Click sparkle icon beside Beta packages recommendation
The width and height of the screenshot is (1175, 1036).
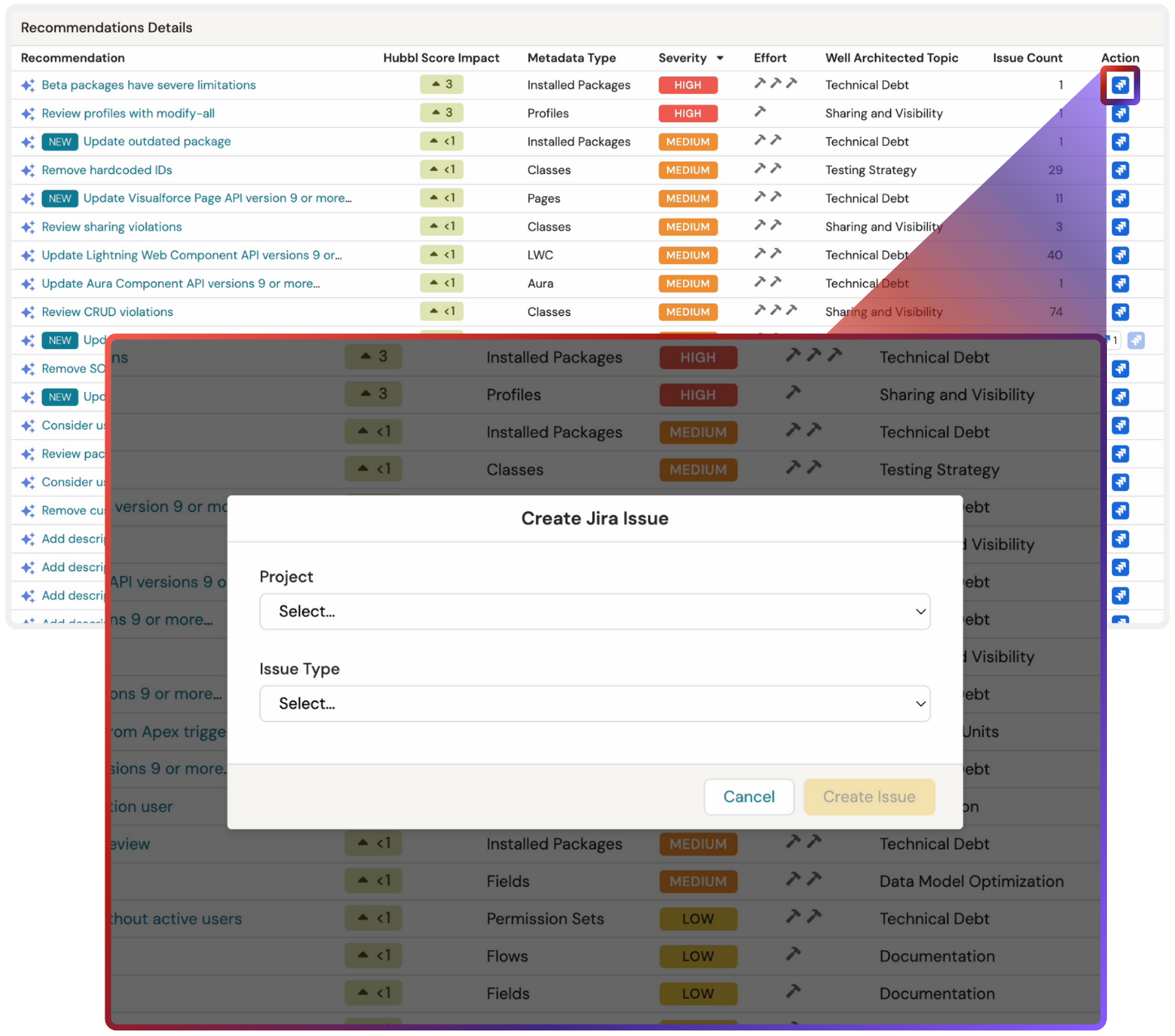click(28, 85)
